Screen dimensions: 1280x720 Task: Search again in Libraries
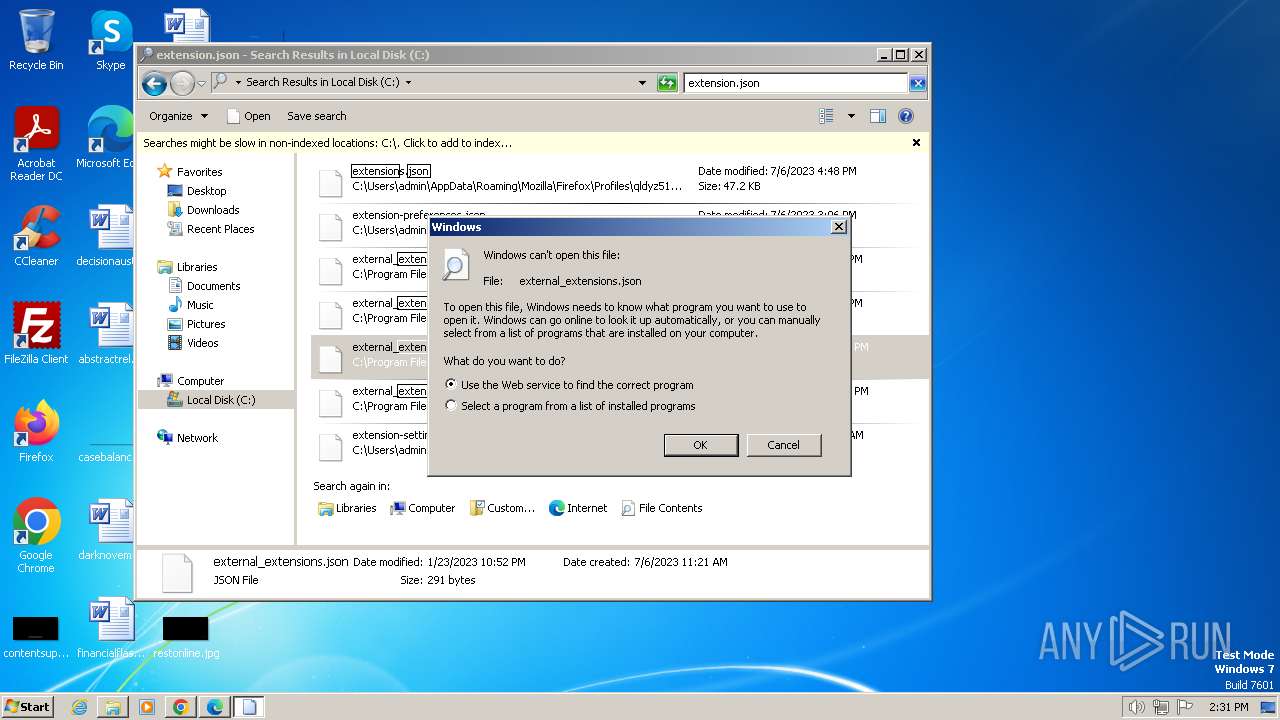click(347, 508)
